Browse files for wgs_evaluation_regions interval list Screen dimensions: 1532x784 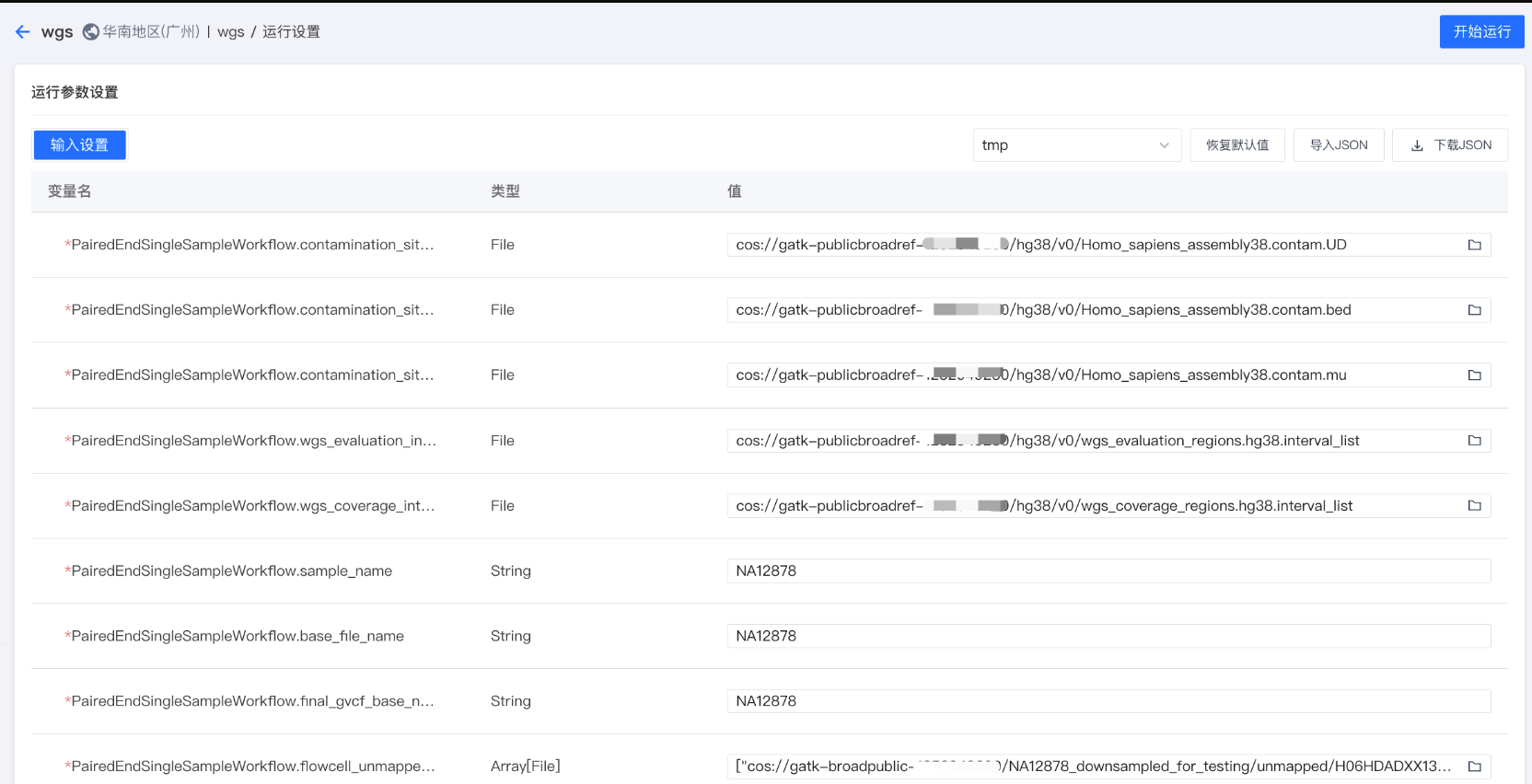(x=1474, y=441)
